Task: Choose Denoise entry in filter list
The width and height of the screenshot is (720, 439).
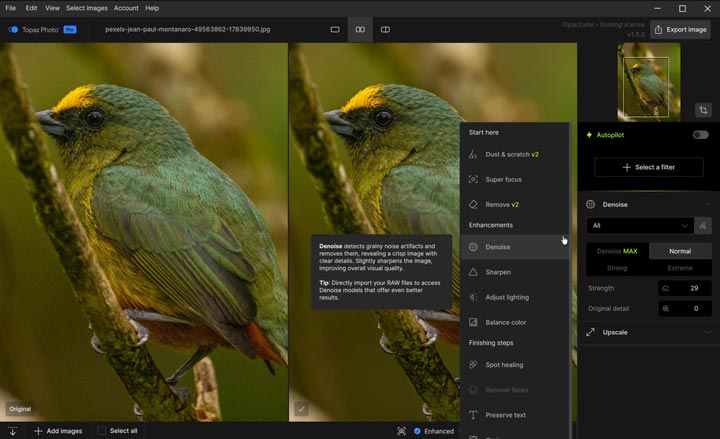Action: 514,247
